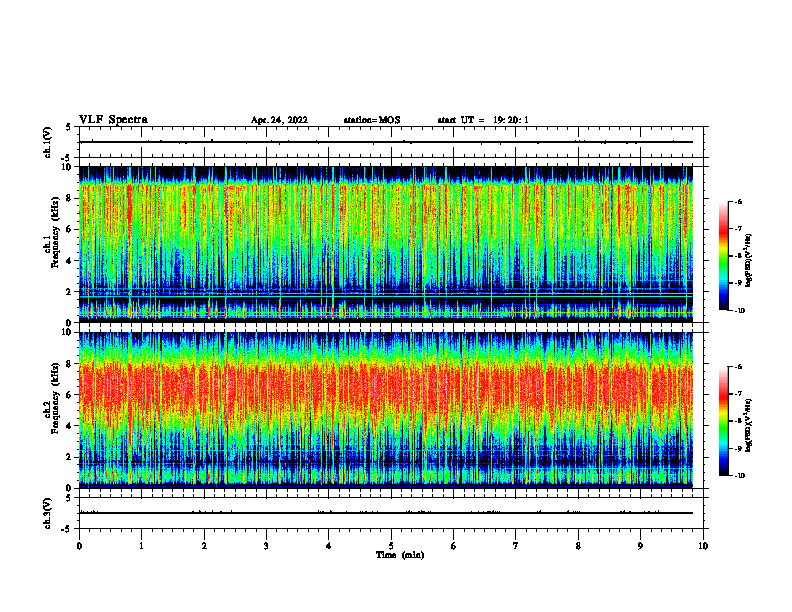Screen dimensions: 792x612
Task: Click time axis tick label "9"
Action: [640, 546]
